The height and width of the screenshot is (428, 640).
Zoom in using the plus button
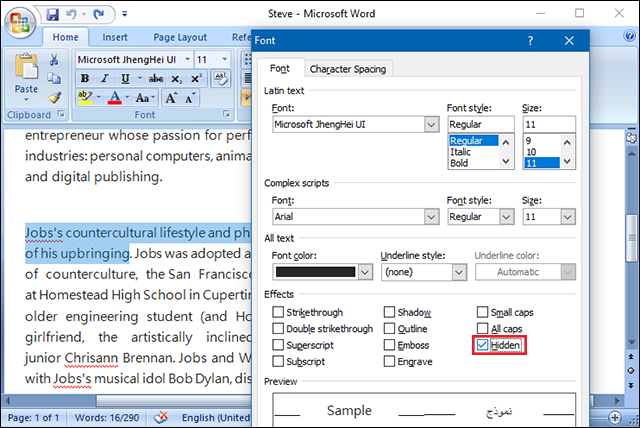tap(615, 417)
